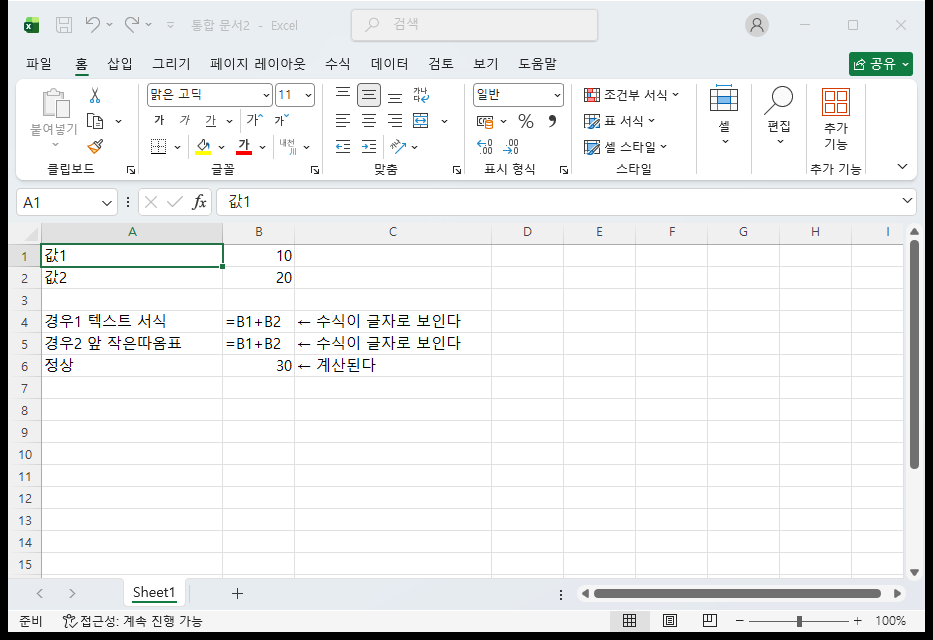
Task: Open the 수식 Formulas tab
Action: pos(337,64)
